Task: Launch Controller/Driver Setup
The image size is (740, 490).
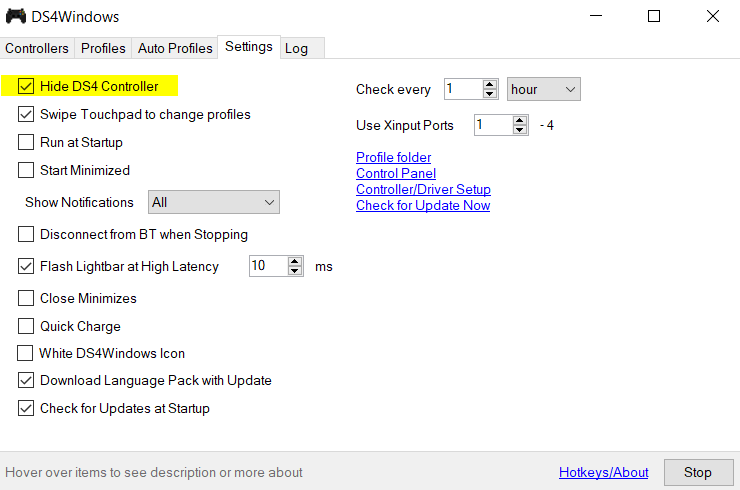Action: [423, 189]
